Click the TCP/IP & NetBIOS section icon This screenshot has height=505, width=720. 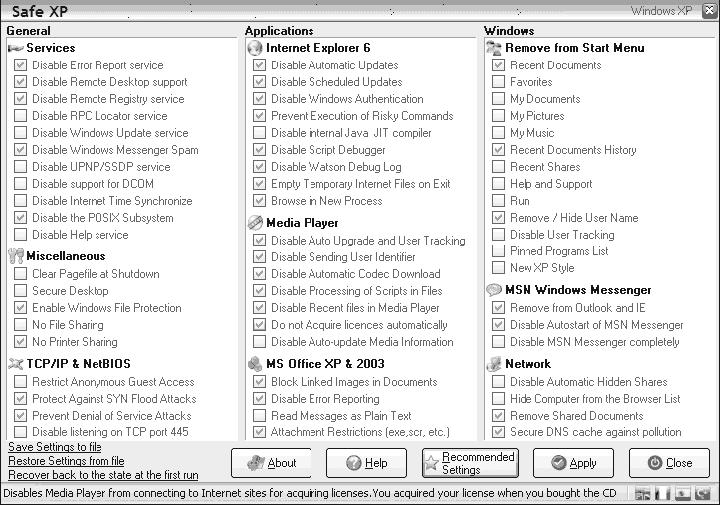(x=16, y=364)
